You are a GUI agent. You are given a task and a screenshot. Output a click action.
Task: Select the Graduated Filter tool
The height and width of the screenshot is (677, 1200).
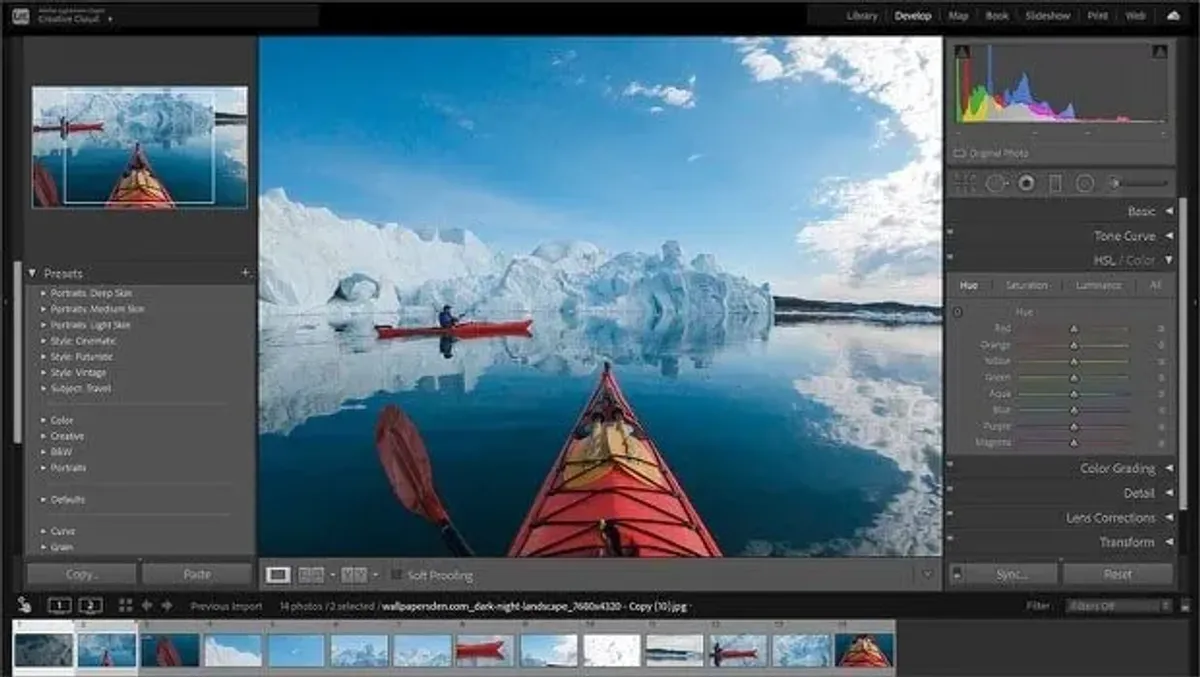click(x=1055, y=183)
